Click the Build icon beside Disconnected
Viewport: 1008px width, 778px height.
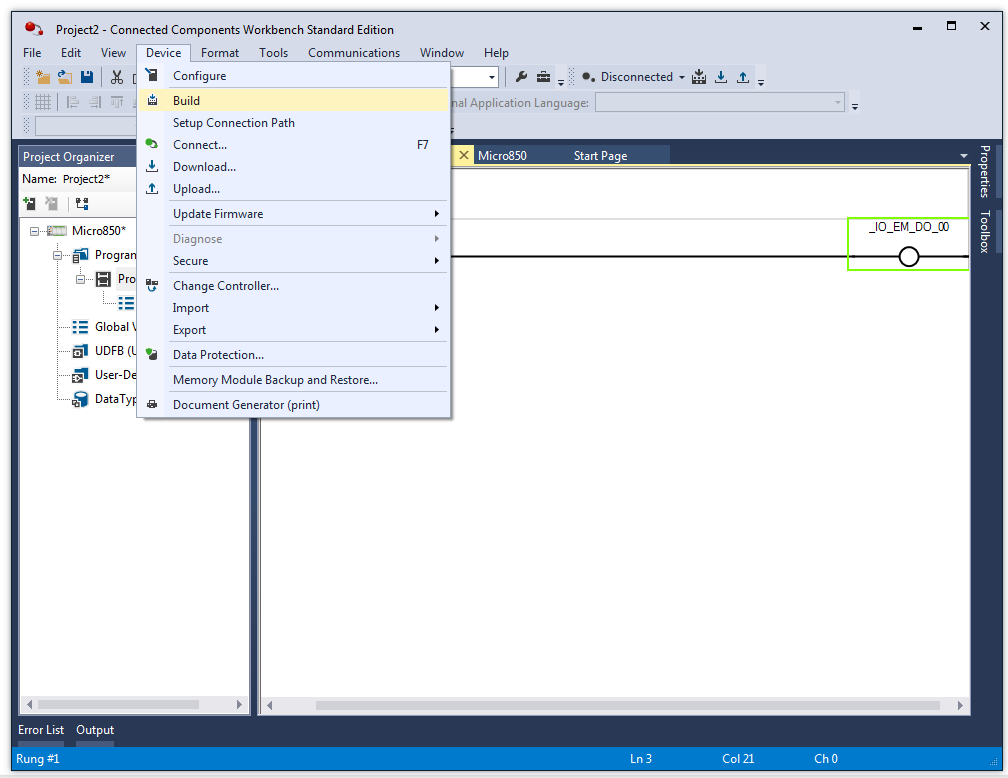point(699,77)
